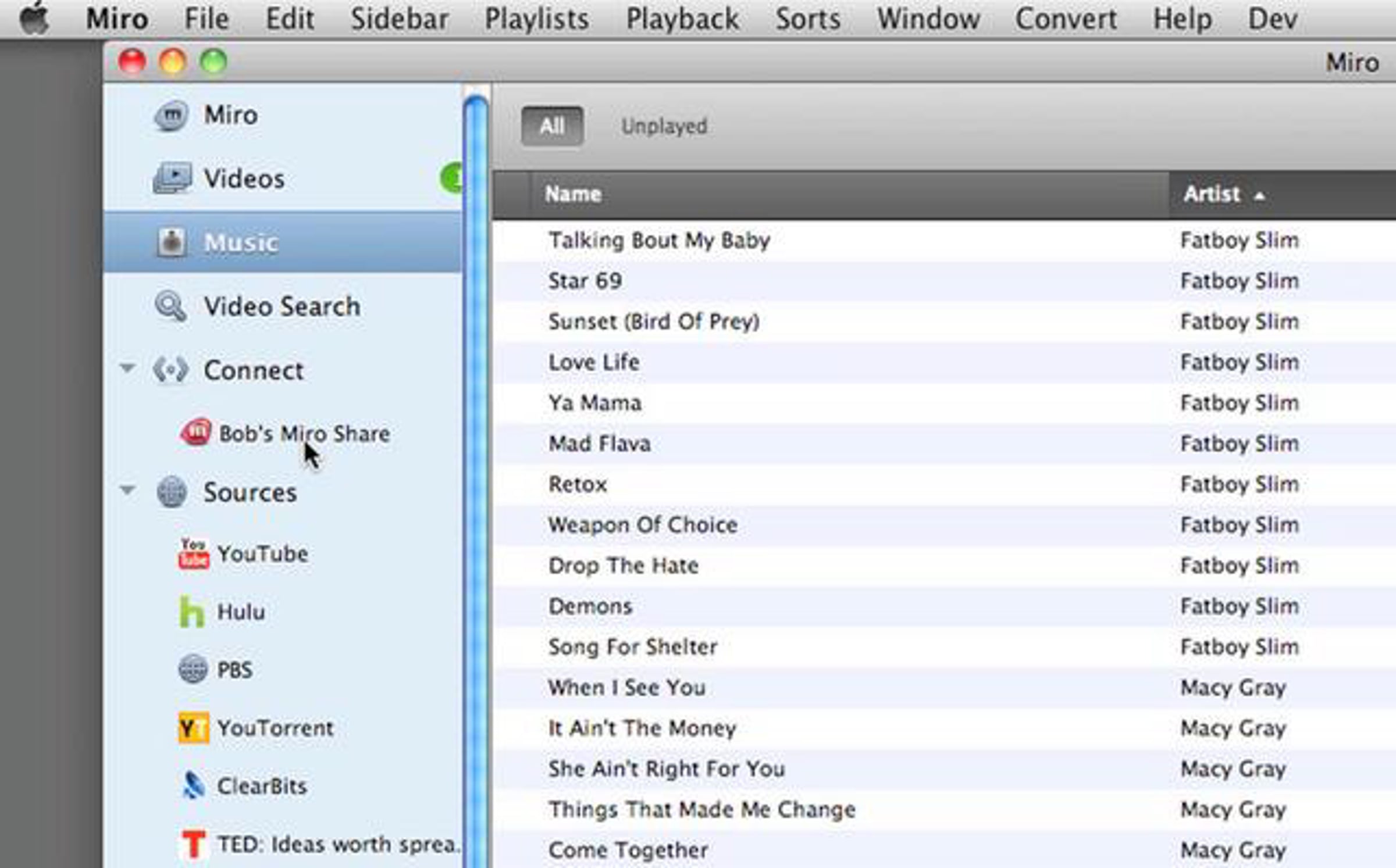1396x868 pixels.
Task: Sort by the Artist column arrow
Action: [1259, 196]
